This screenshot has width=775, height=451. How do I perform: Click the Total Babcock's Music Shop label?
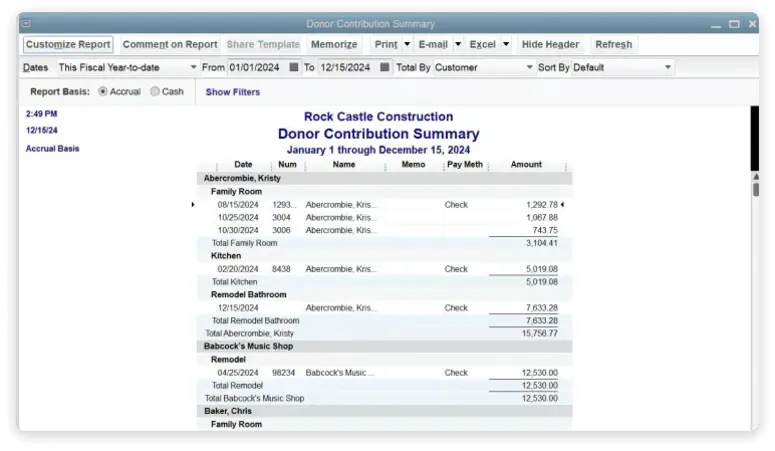click(x=255, y=399)
